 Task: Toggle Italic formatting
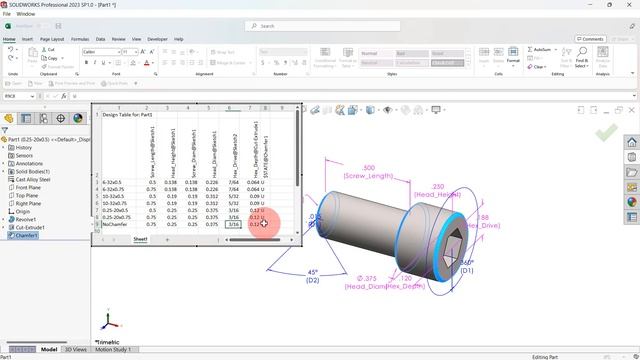coord(95,63)
